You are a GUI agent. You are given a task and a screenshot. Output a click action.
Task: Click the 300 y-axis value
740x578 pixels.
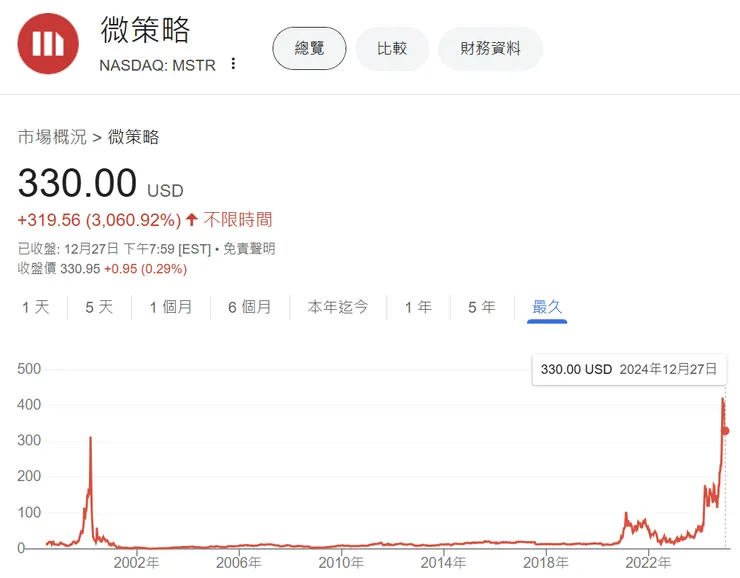coord(29,441)
